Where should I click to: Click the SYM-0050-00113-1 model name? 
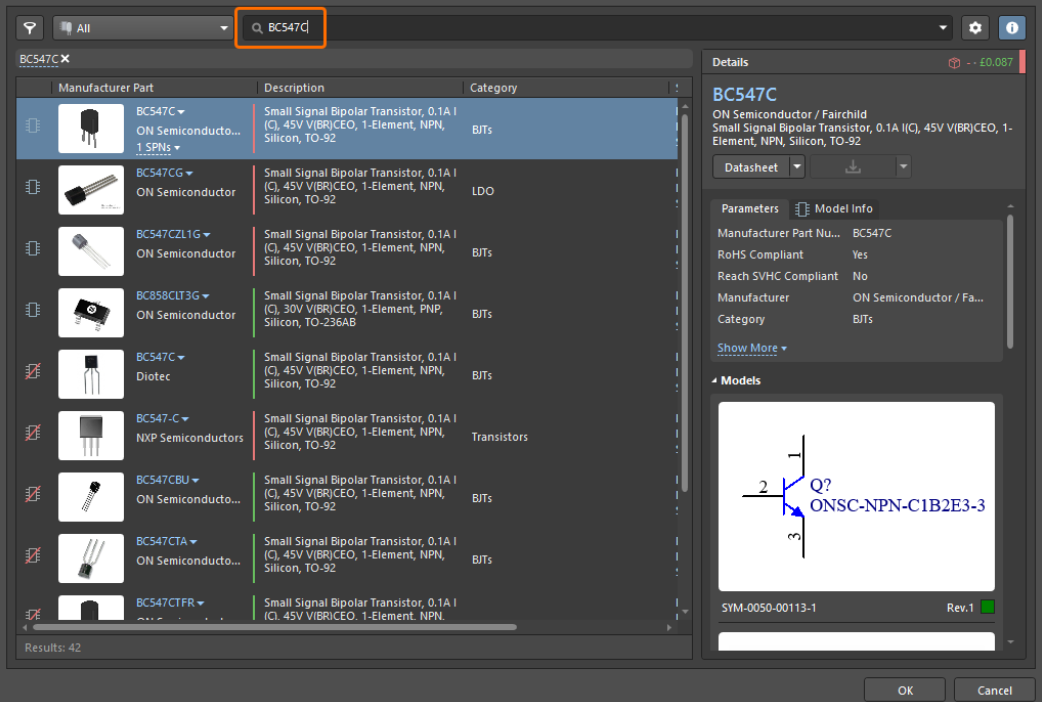point(769,608)
